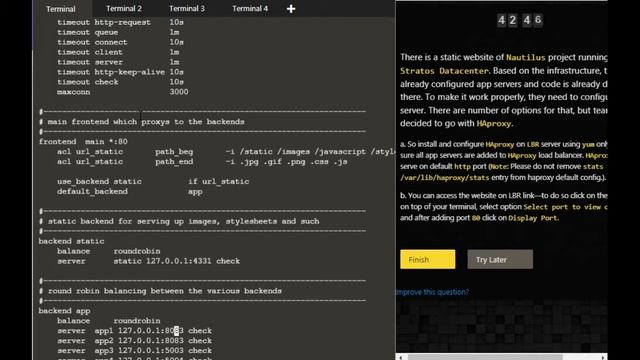Click the 'backend app' line
This screenshot has height=360, width=640.
point(64,311)
